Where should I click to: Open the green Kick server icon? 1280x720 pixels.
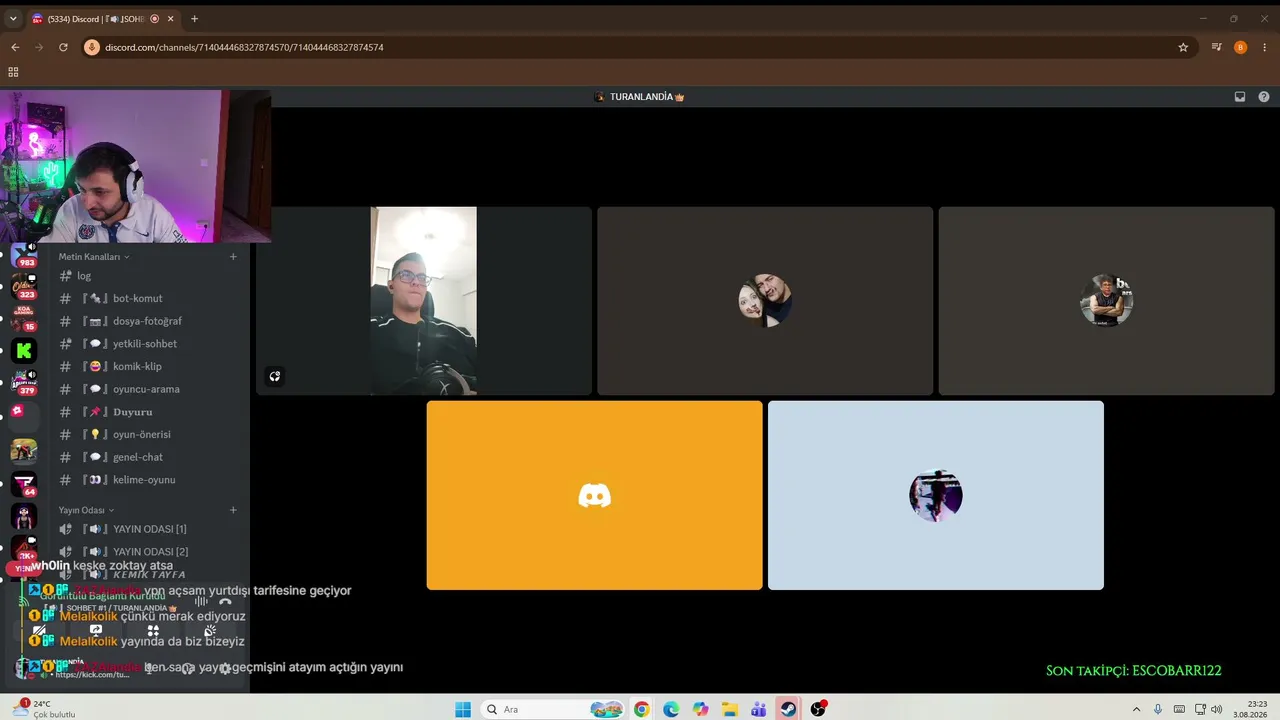tap(24, 350)
